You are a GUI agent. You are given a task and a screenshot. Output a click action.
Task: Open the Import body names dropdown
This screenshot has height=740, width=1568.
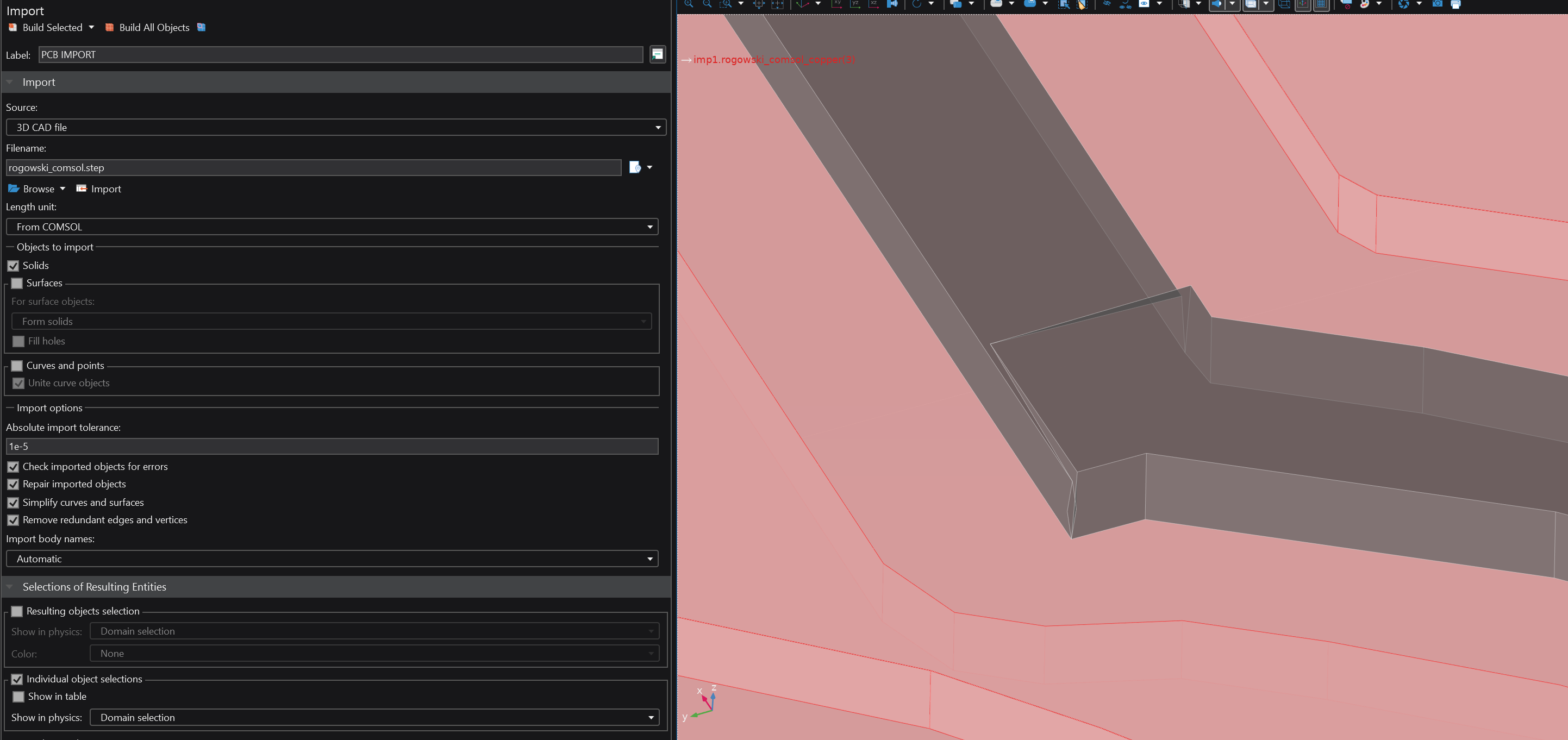point(332,559)
